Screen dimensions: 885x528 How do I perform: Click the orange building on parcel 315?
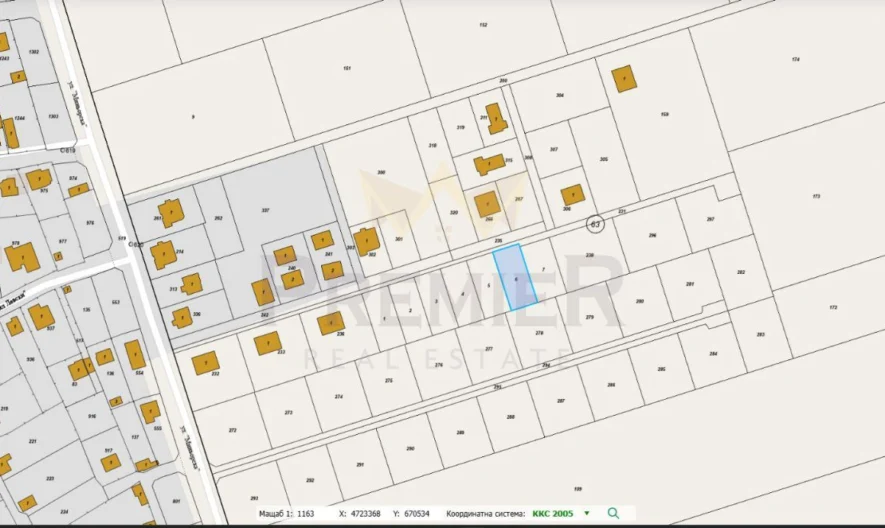click(489, 164)
